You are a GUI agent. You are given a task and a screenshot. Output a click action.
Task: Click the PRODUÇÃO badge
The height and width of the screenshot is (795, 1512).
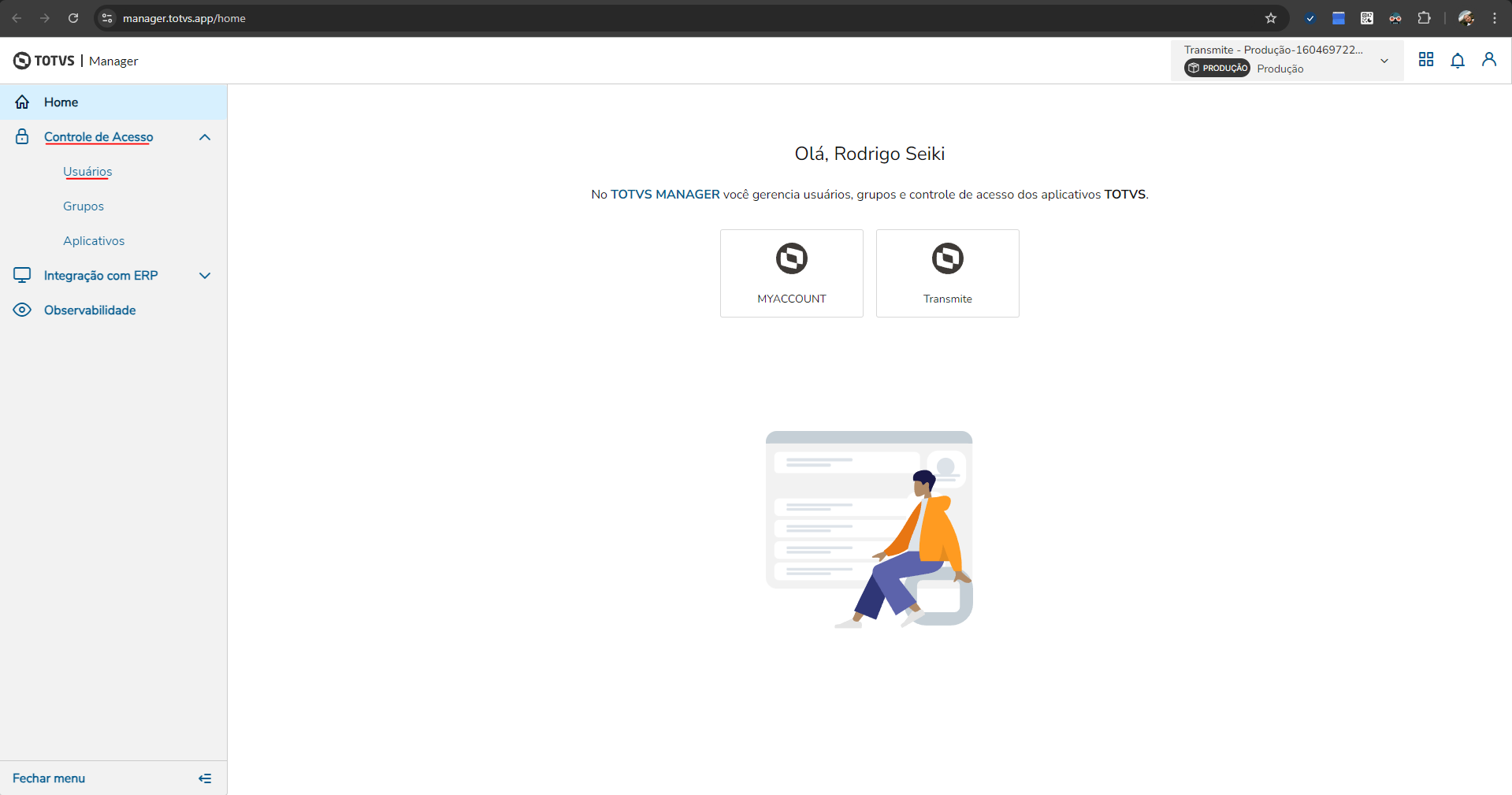coord(1217,69)
